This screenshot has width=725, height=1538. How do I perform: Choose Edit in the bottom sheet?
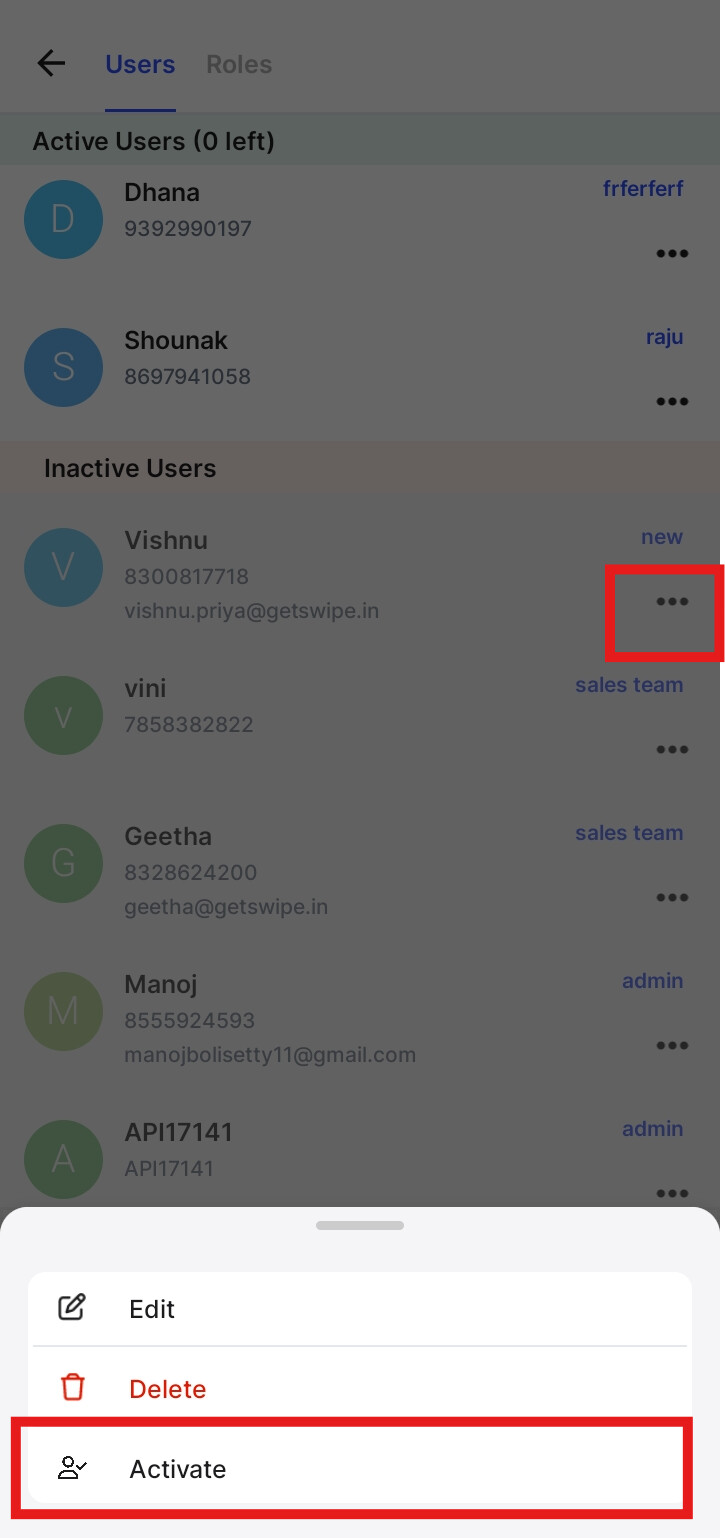coord(360,1309)
